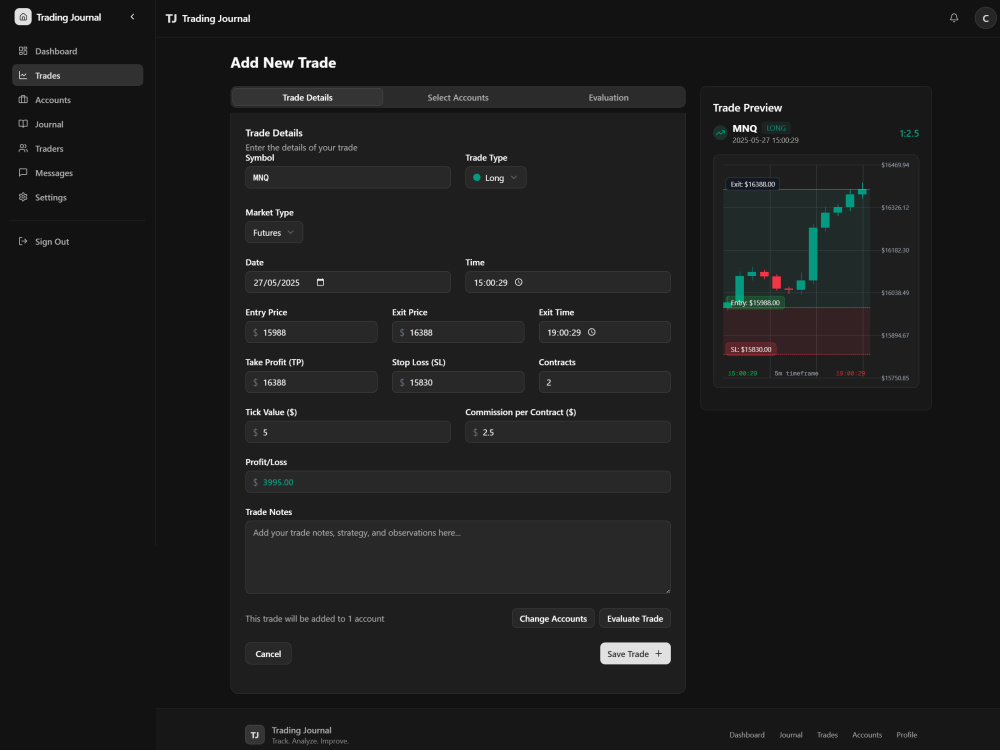
Task: Click the footer TJ logo icon
Action: pyautogui.click(x=254, y=735)
